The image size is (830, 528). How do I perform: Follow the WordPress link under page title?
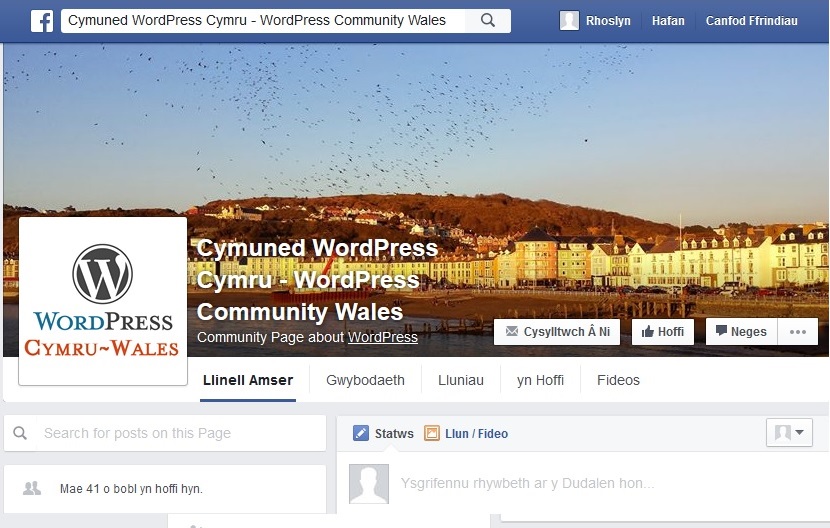click(383, 337)
